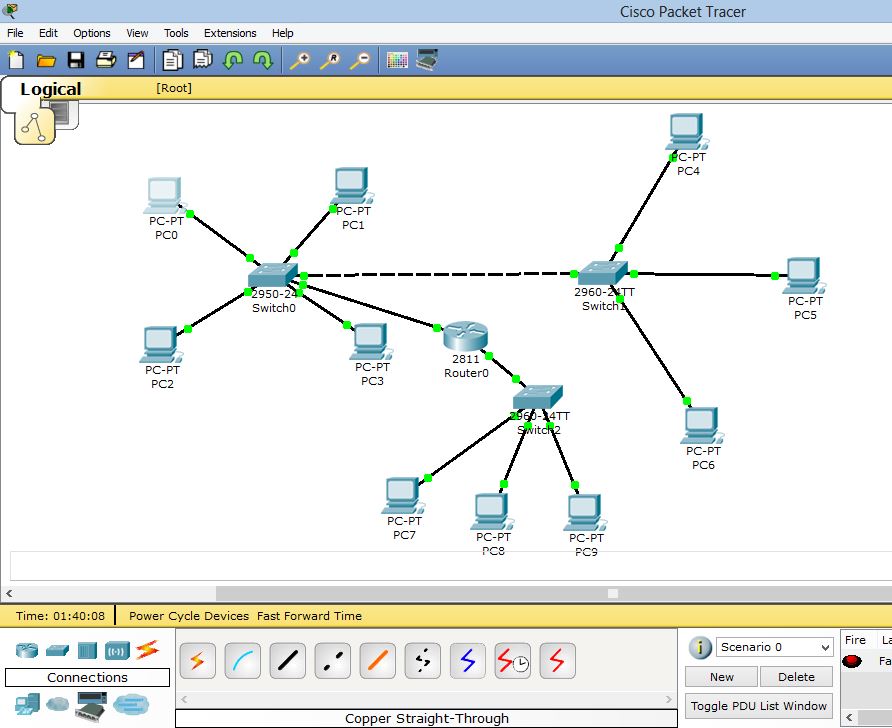Click the New scenario button
Screen dimensions: 892x728
(x=721, y=677)
